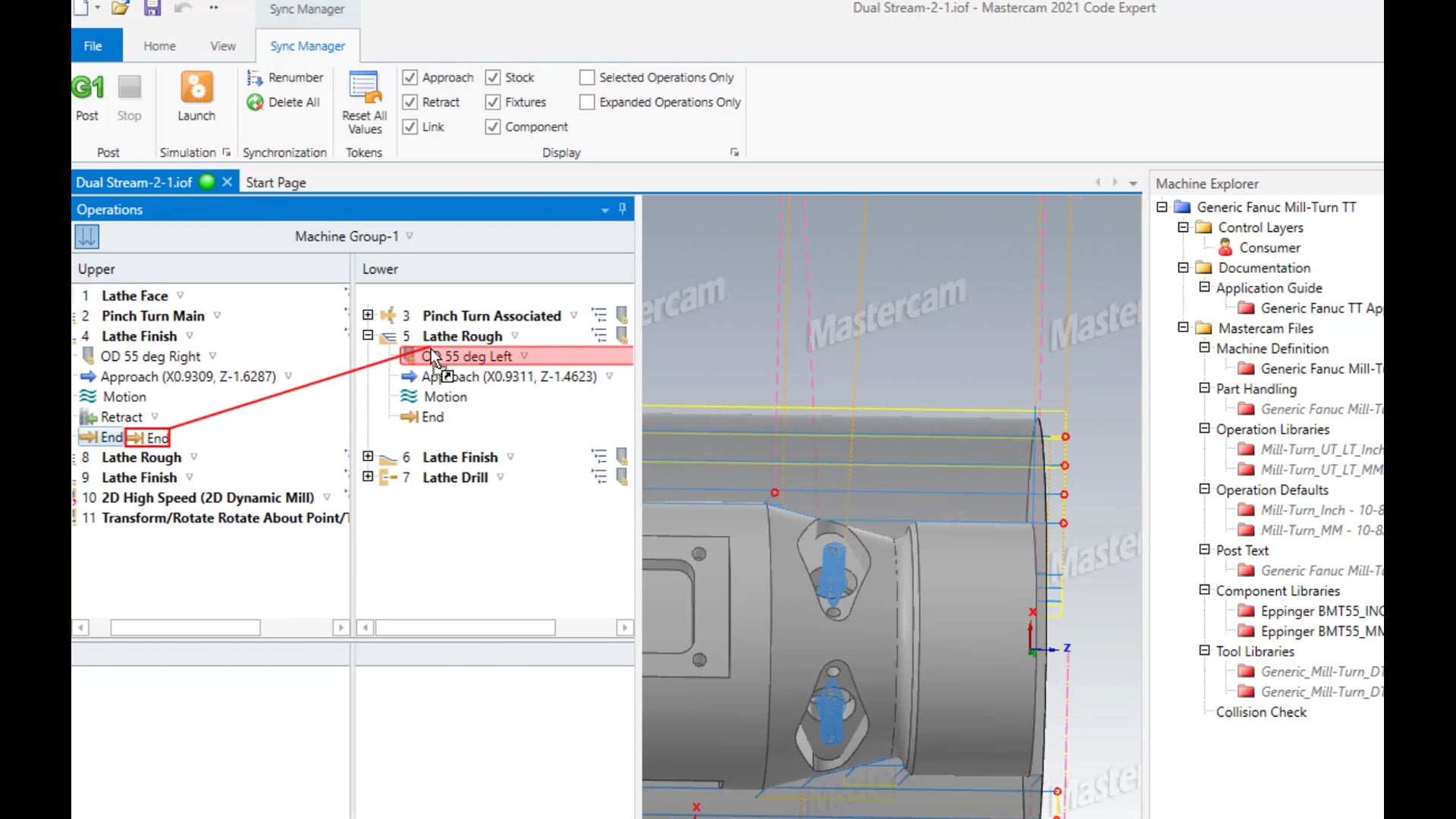
Task: Toggle the Component checkbox
Action: (493, 127)
